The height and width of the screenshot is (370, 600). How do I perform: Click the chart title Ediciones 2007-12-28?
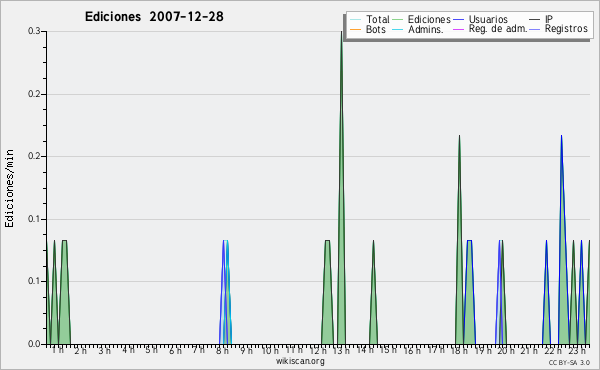[x=154, y=17]
